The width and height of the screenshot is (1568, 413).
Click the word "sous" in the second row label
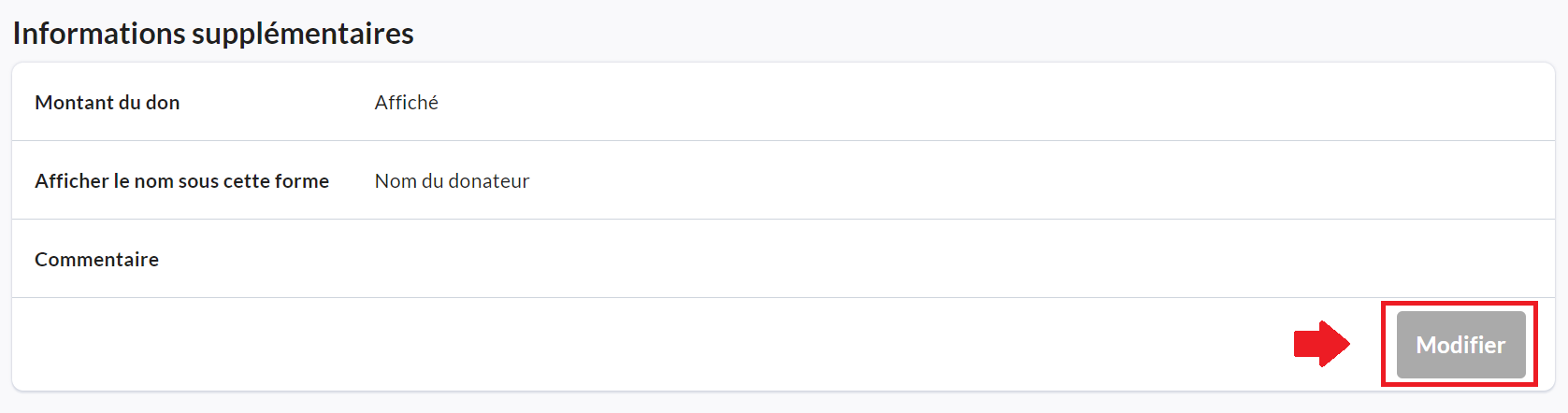(198, 181)
